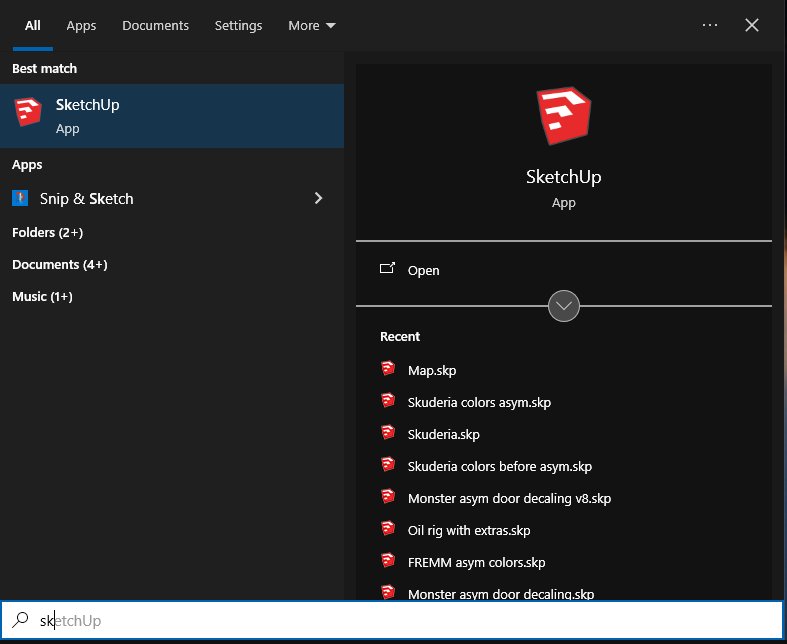Click the icon beside Map.skp
The width and height of the screenshot is (787, 644).
388,370
